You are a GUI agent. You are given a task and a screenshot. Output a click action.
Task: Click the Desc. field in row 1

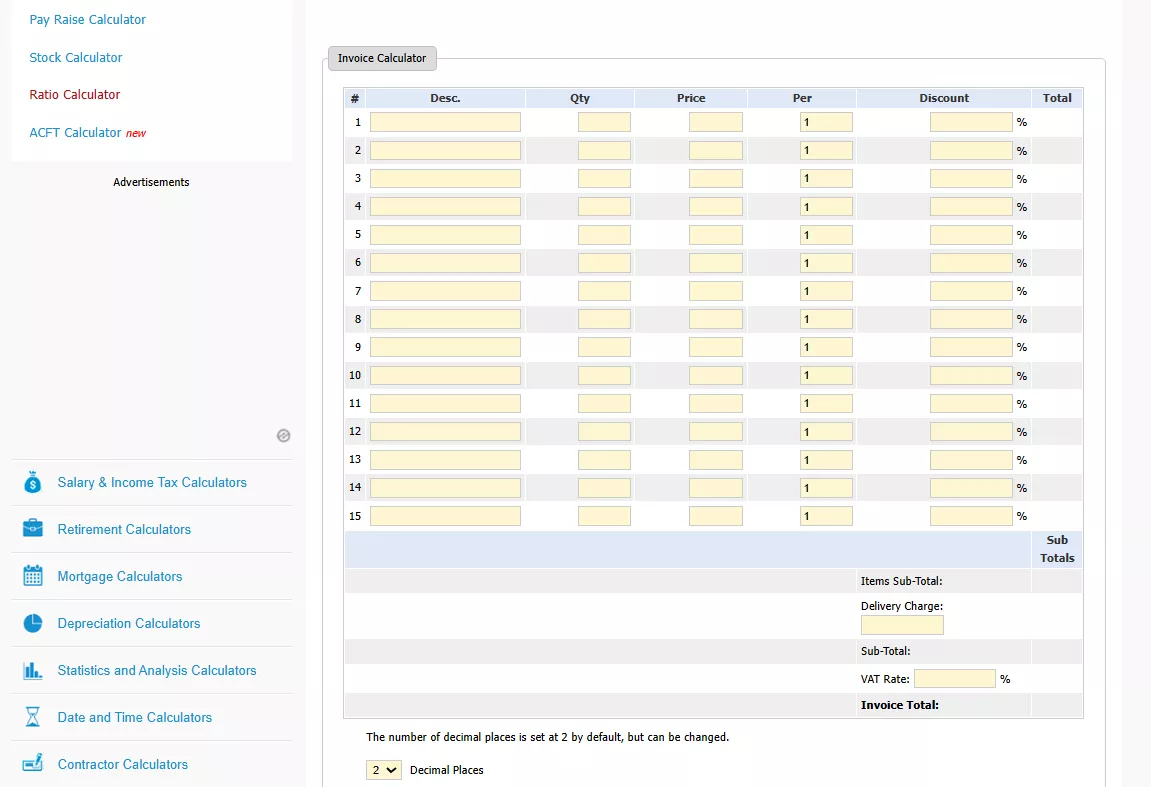pyautogui.click(x=445, y=122)
